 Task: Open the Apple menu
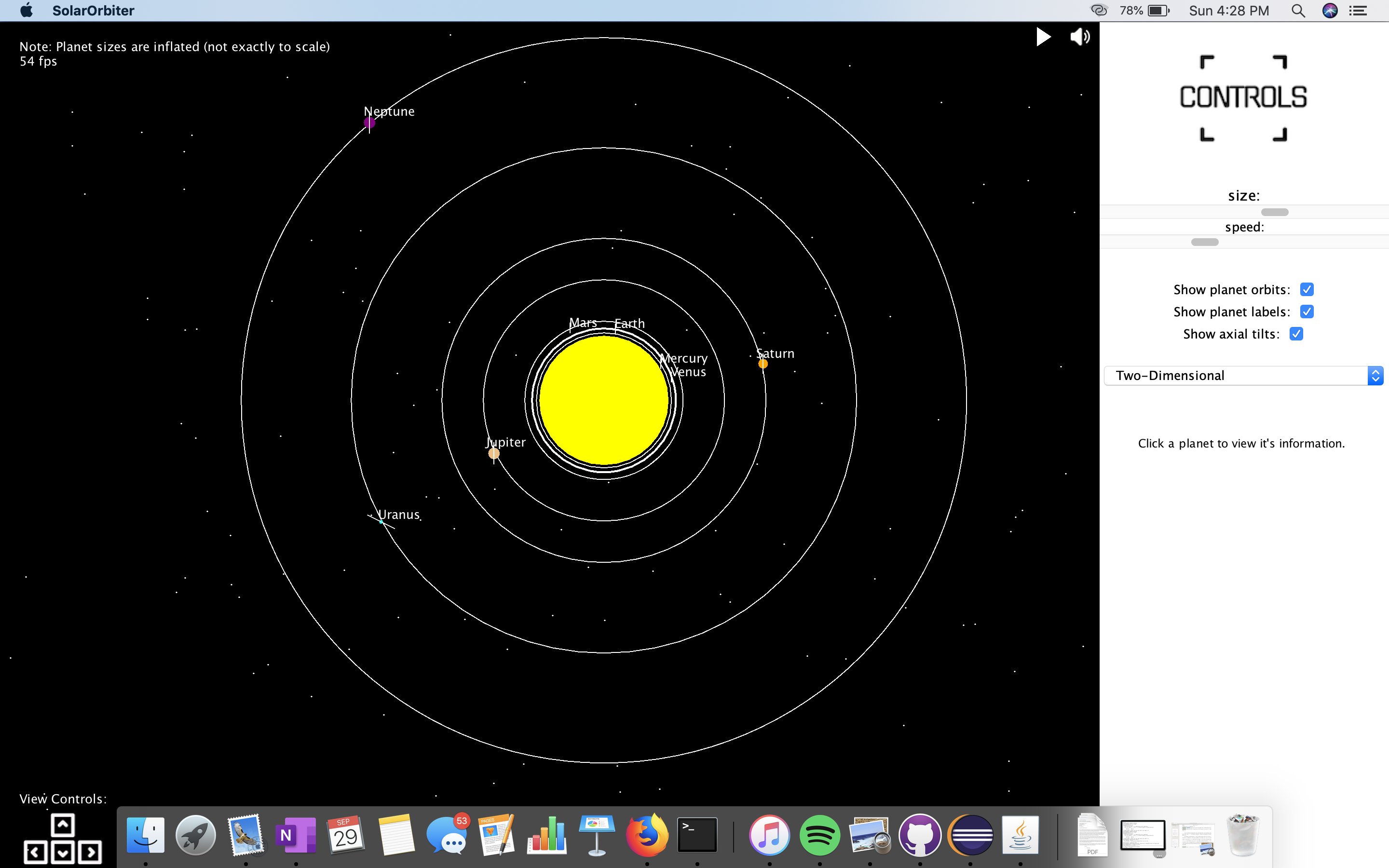pos(27,10)
